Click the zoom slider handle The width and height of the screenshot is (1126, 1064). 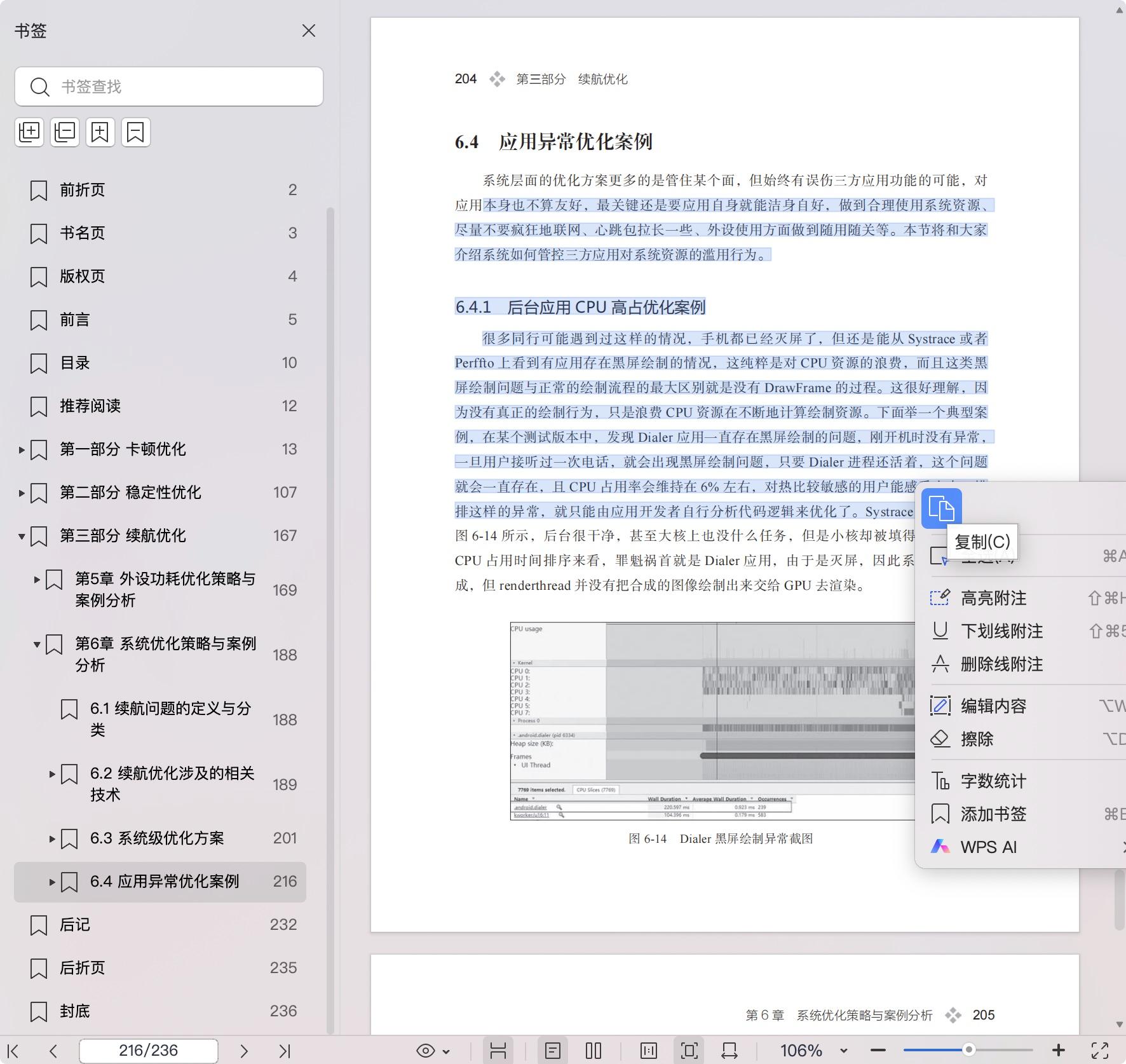968,1050
